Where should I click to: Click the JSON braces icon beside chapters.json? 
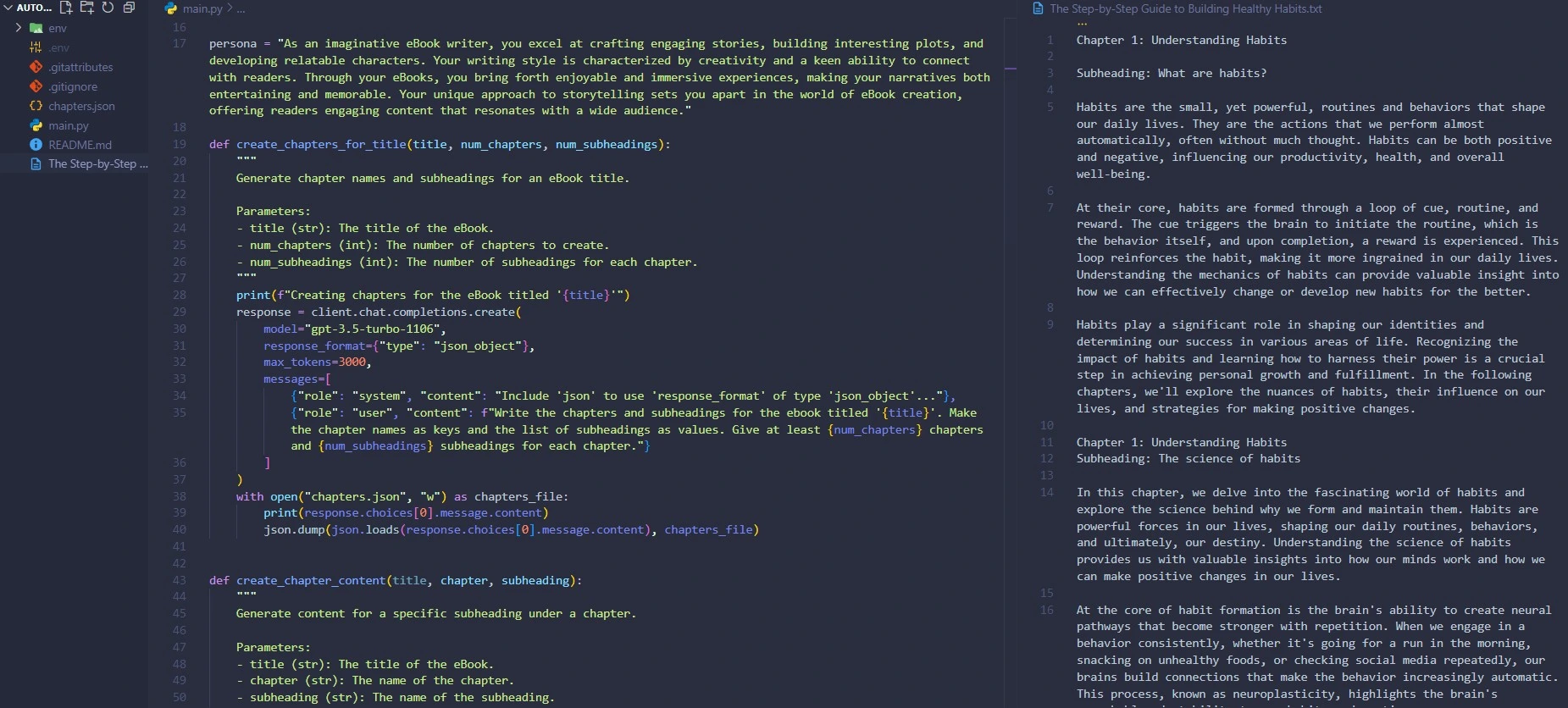pyautogui.click(x=36, y=106)
